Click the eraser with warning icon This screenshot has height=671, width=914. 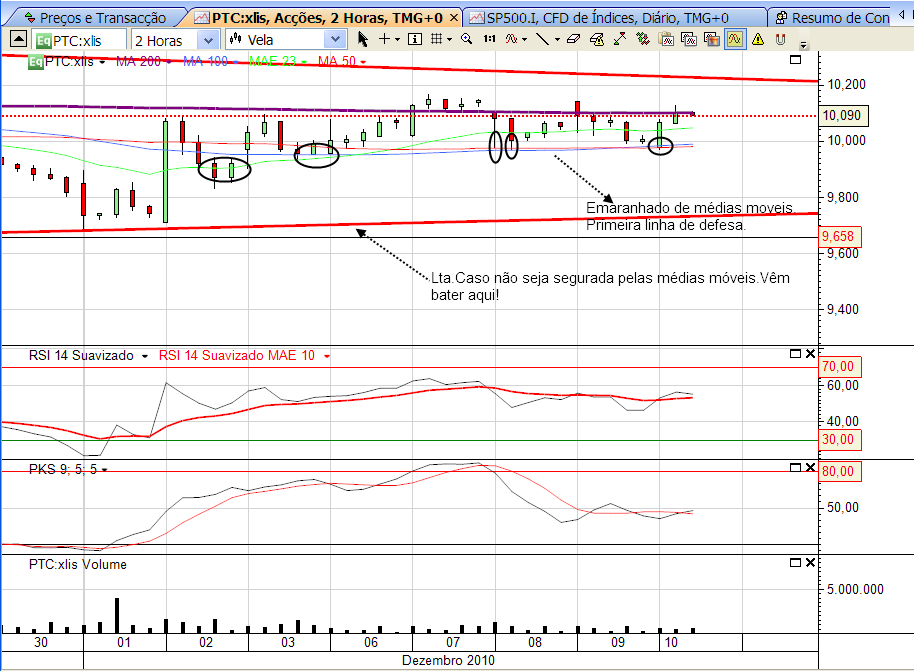[x=596, y=39]
